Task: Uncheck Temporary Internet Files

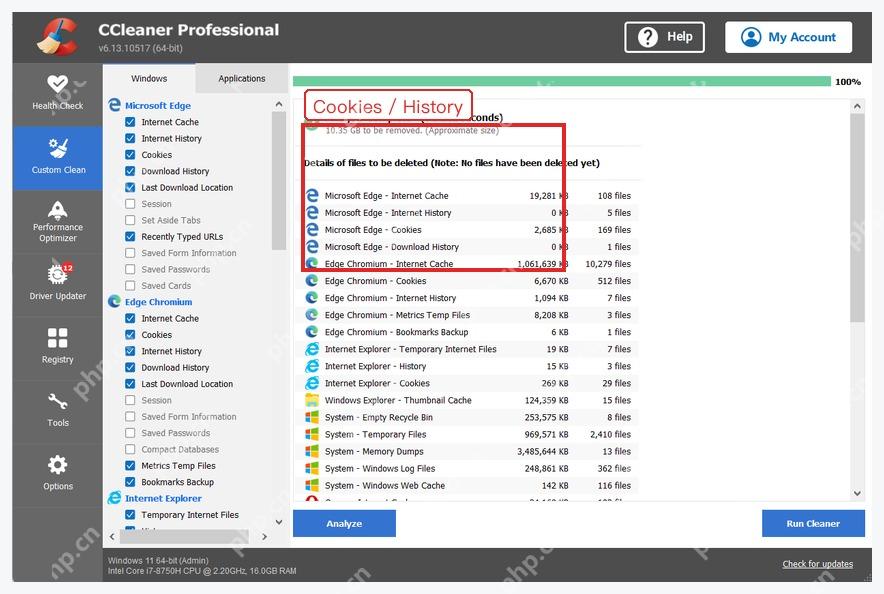Action: [130, 515]
